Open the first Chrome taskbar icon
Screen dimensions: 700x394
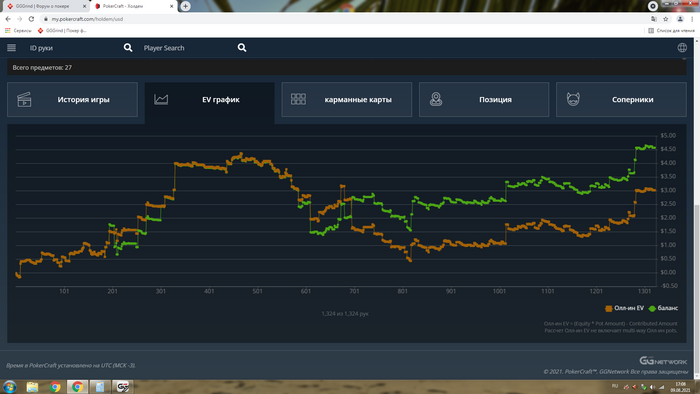pyautogui.click(x=55, y=386)
